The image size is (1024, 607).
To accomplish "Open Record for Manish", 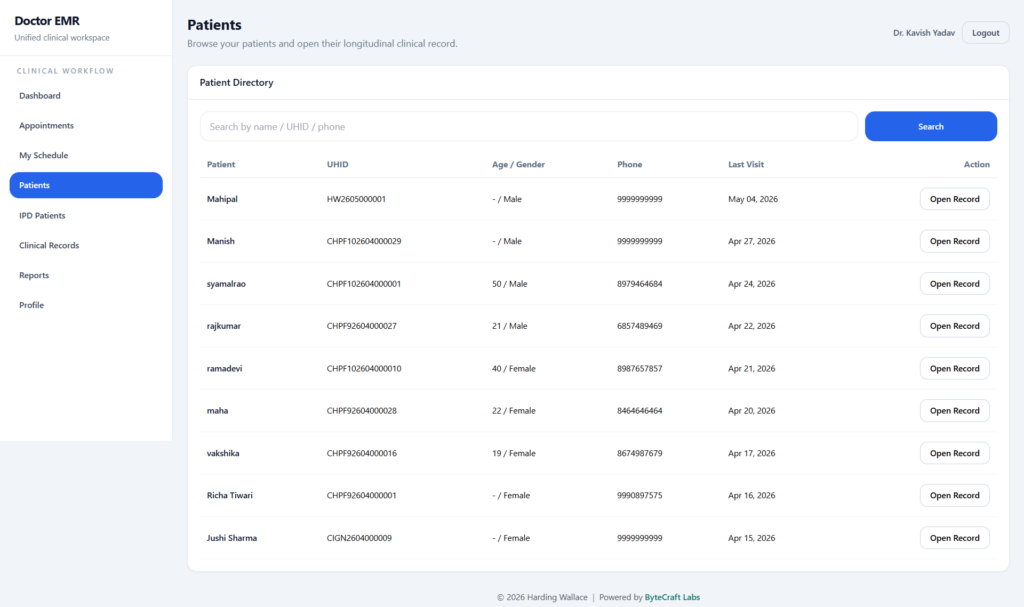I will 954,241.
